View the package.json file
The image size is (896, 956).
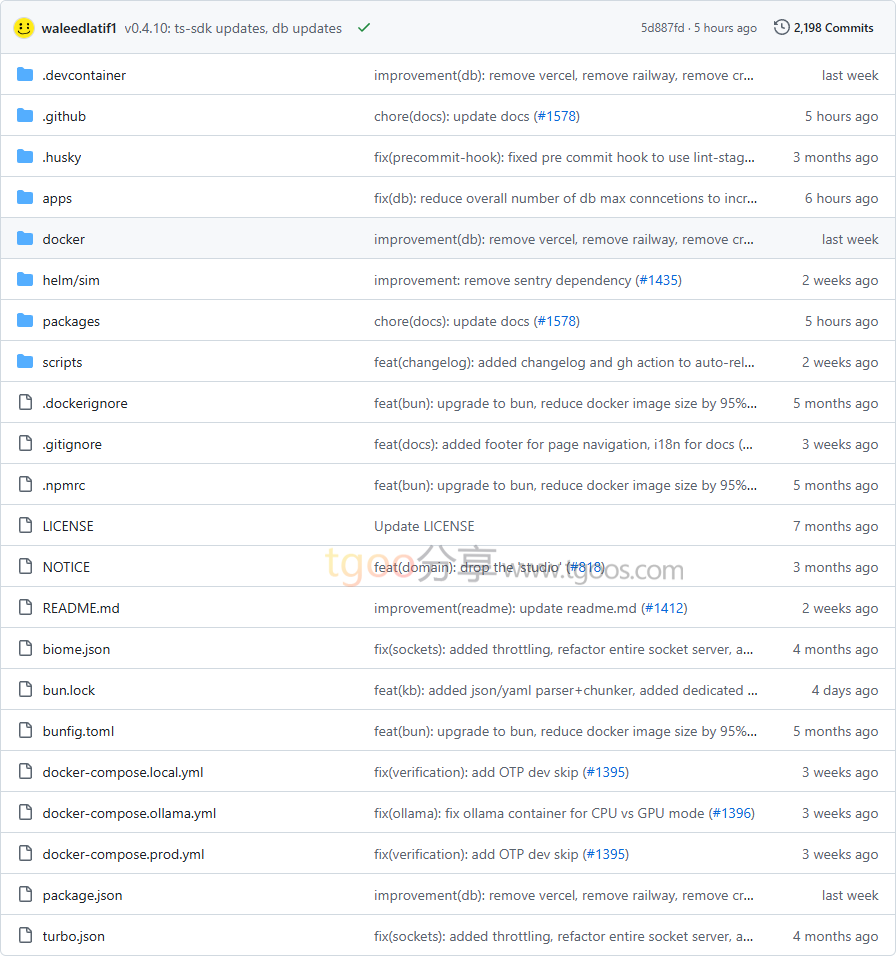tap(82, 895)
